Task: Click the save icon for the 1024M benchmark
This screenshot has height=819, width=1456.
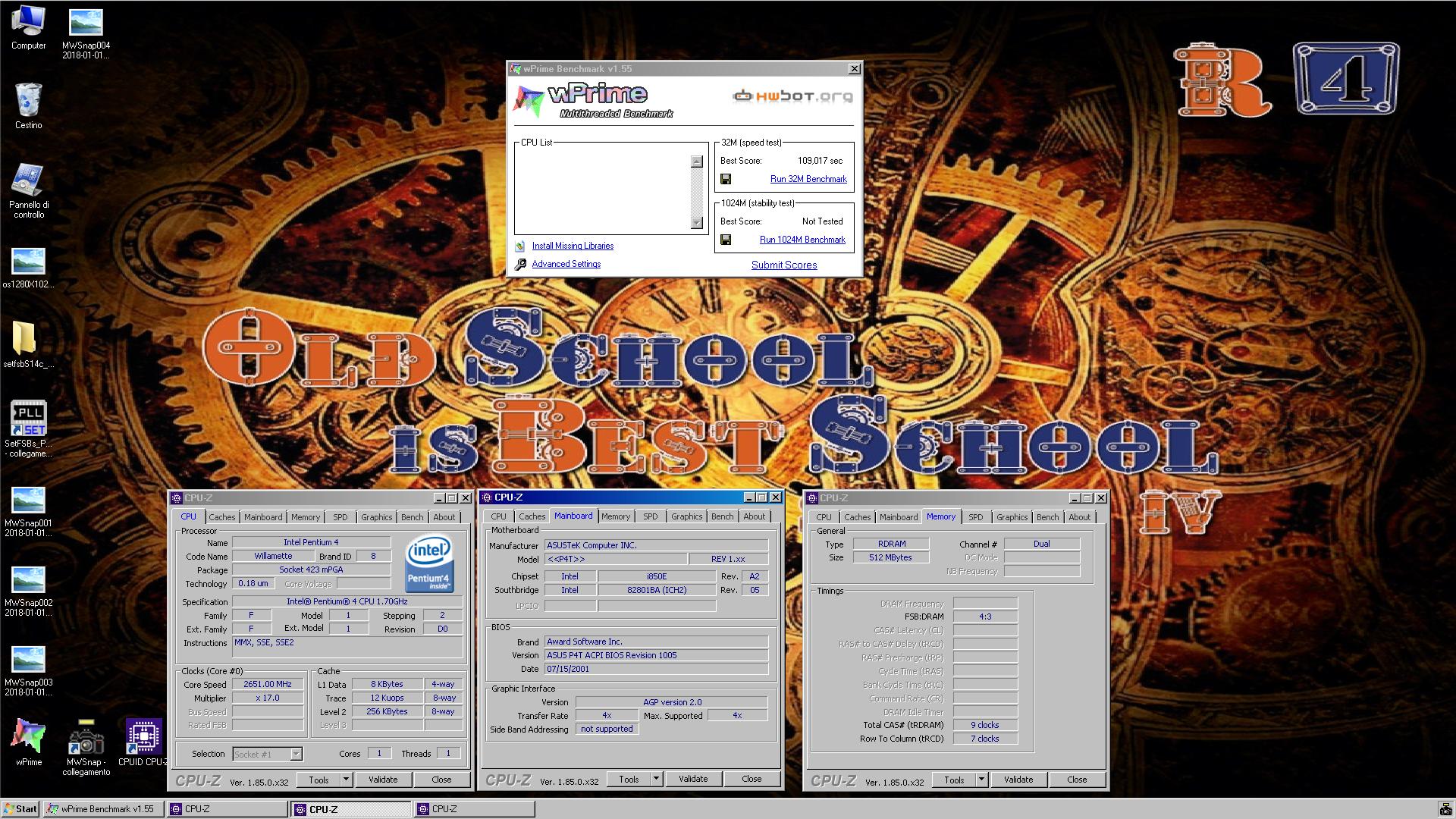Action: coord(726,240)
